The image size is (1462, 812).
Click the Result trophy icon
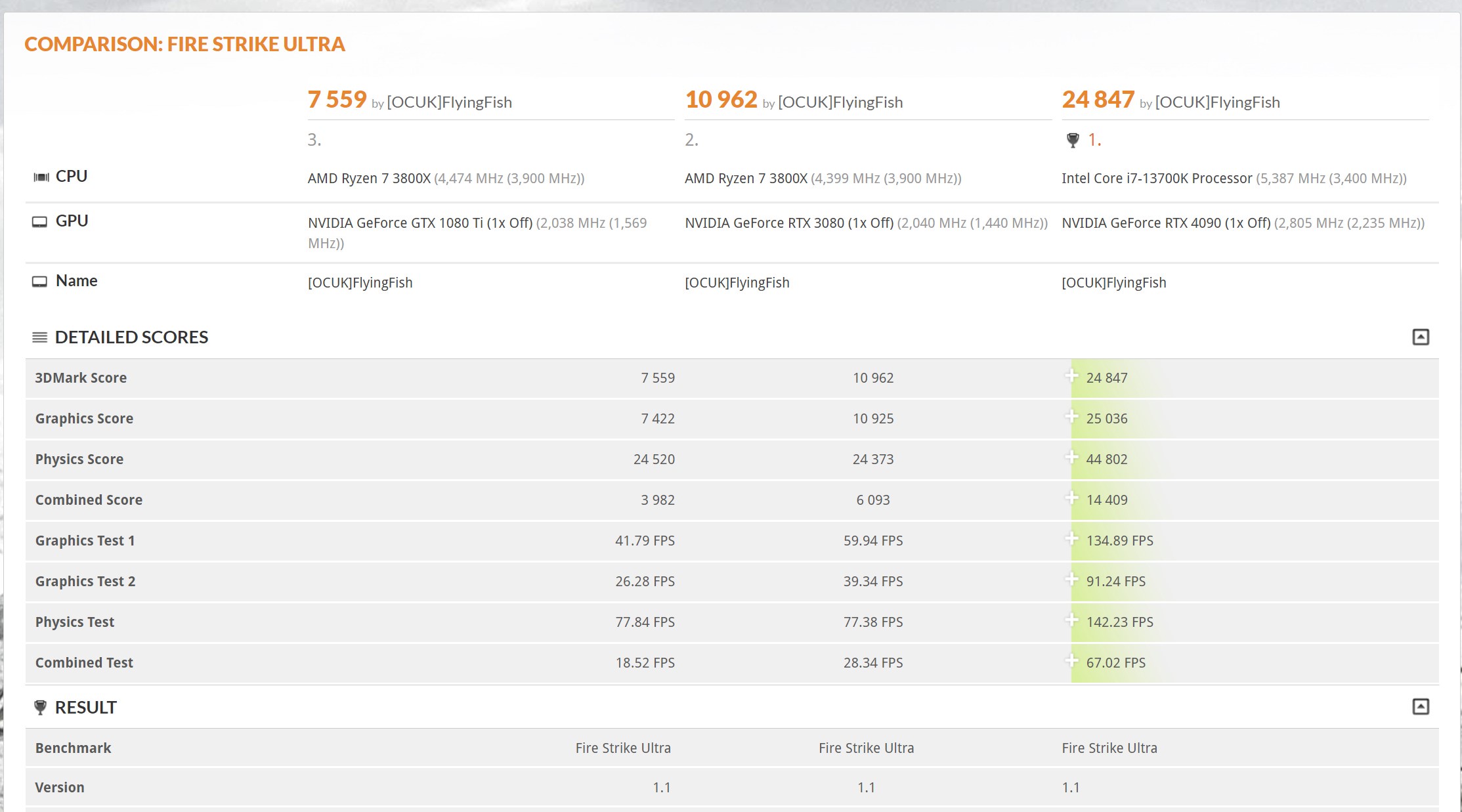click(x=40, y=707)
